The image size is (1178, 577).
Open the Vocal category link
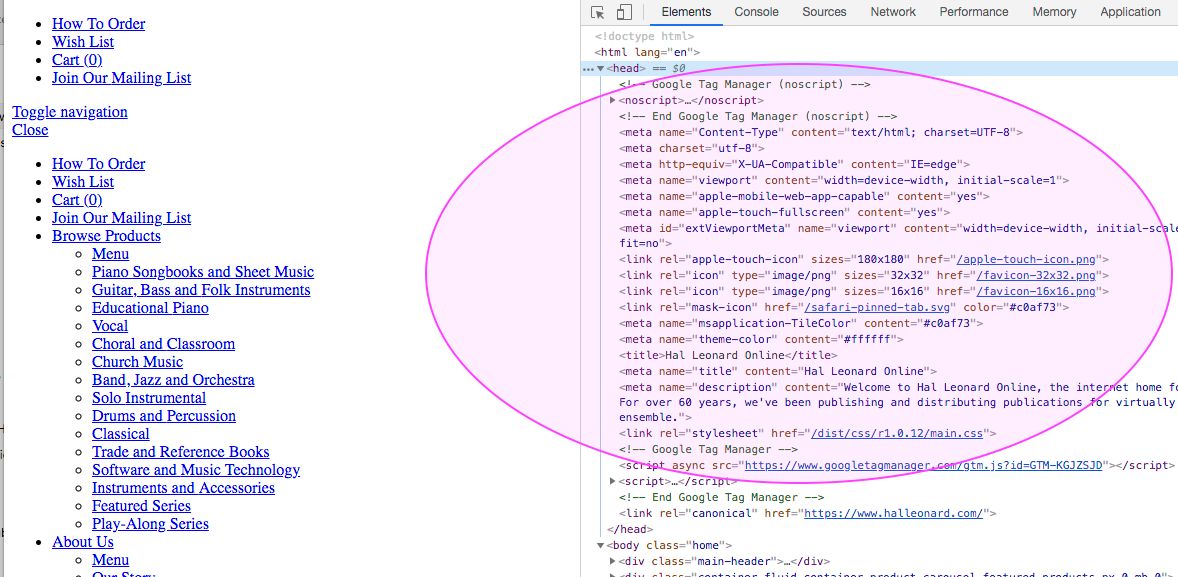pos(110,326)
